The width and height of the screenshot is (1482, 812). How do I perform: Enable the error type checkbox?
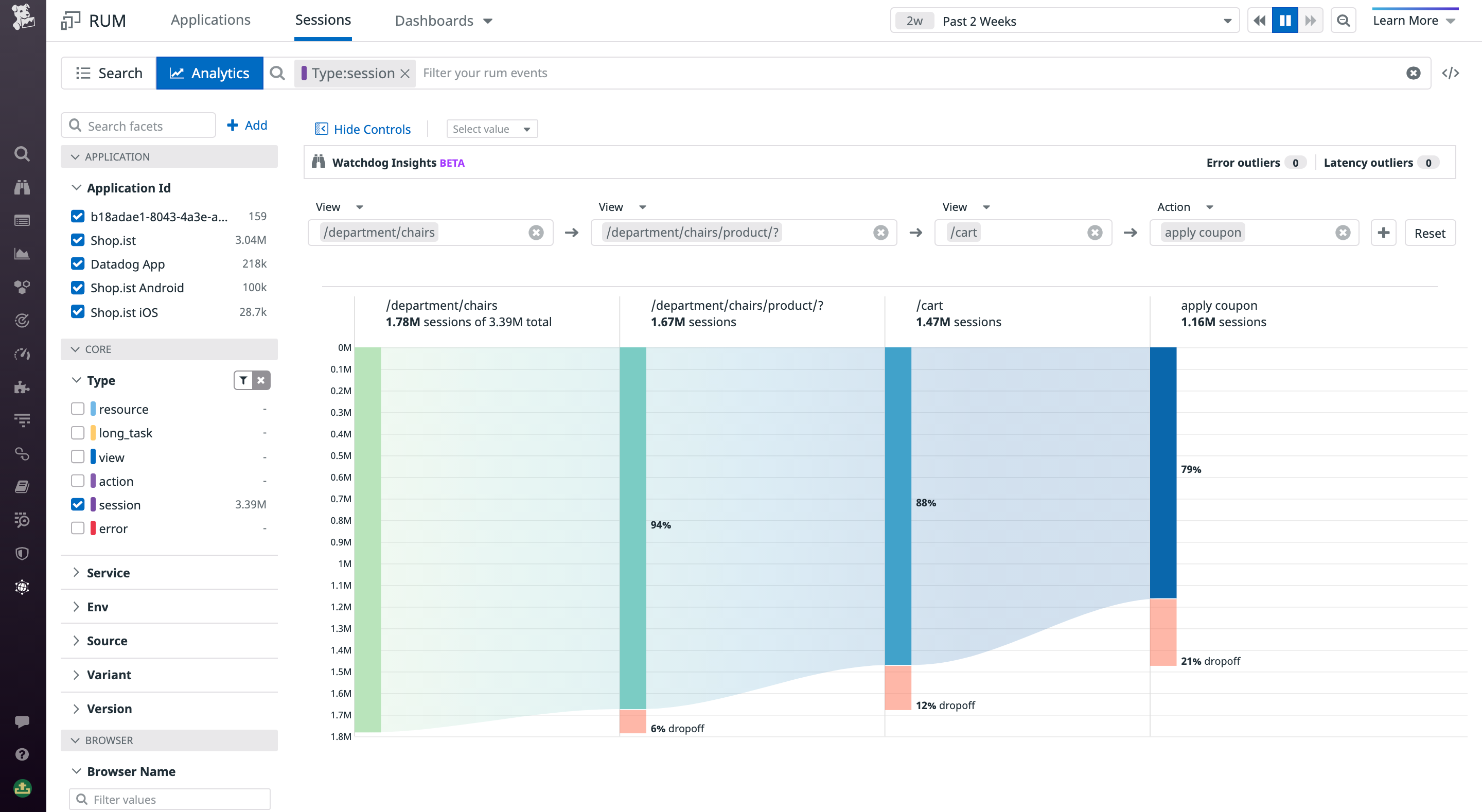click(x=78, y=528)
